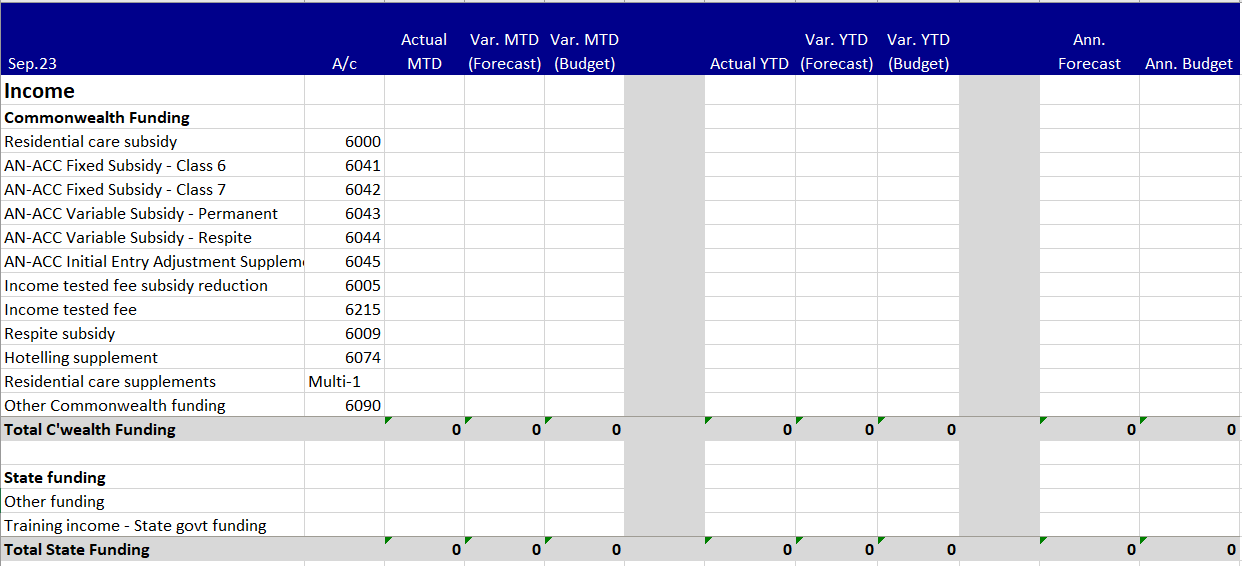1242x566 pixels.
Task: Select the 'Total C'wealth Funding' cell
Action: (152, 429)
